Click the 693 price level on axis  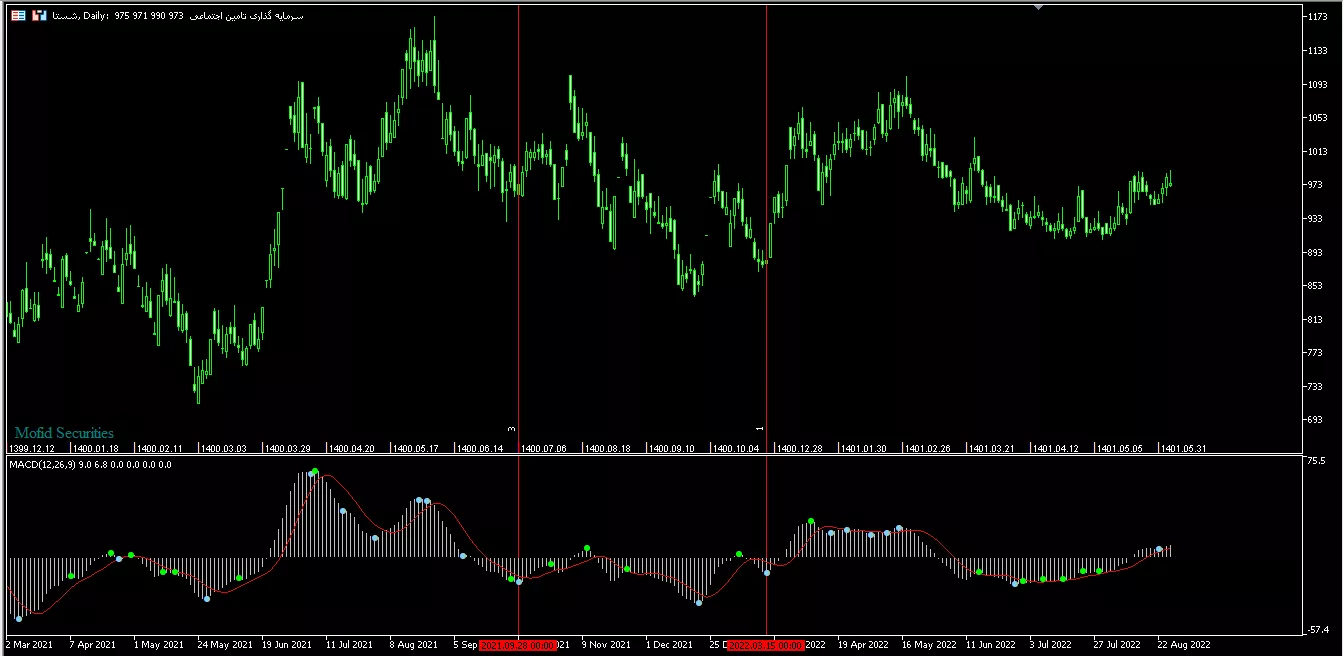(x=1316, y=420)
